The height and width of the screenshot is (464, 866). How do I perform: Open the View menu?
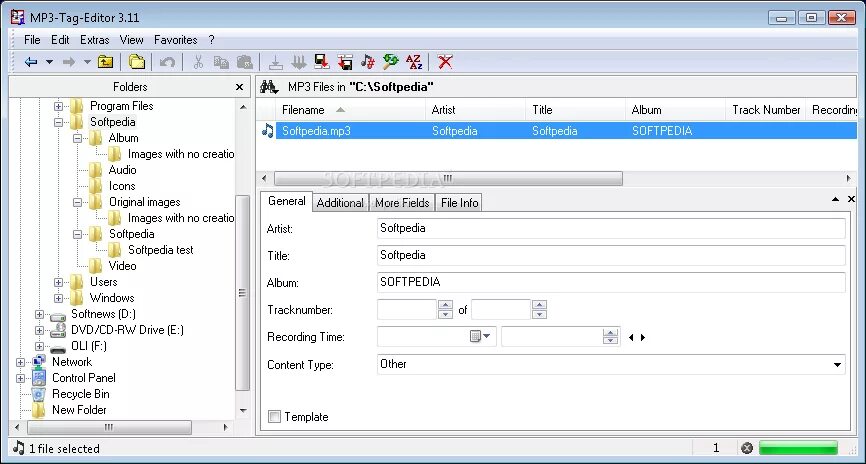tap(131, 40)
